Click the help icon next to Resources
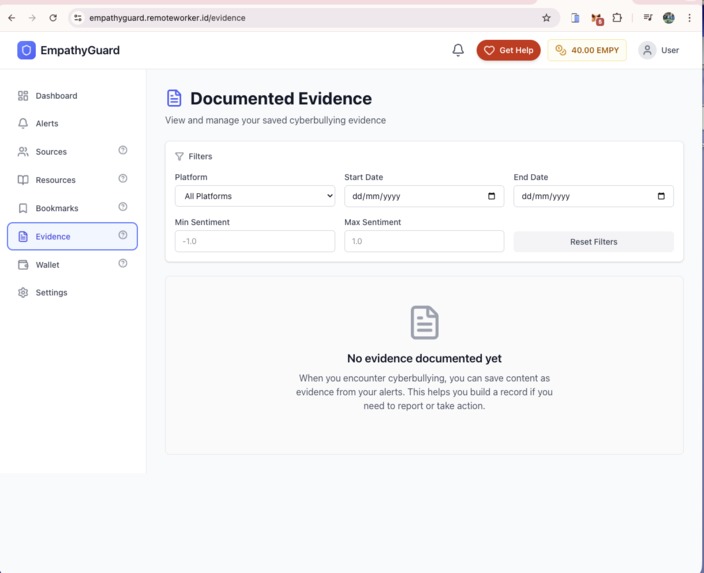Viewport: 704px width, 573px height. tap(123, 178)
